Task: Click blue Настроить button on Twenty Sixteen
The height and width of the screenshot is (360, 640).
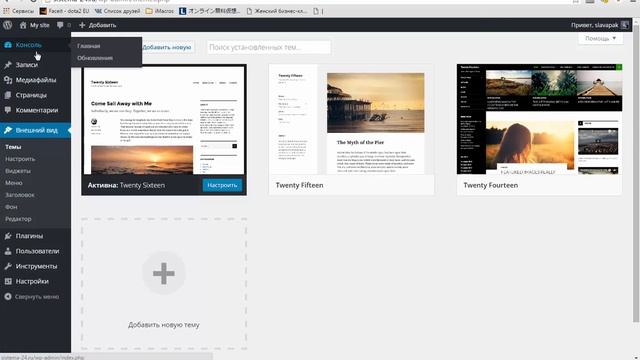Action: point(222,185)
